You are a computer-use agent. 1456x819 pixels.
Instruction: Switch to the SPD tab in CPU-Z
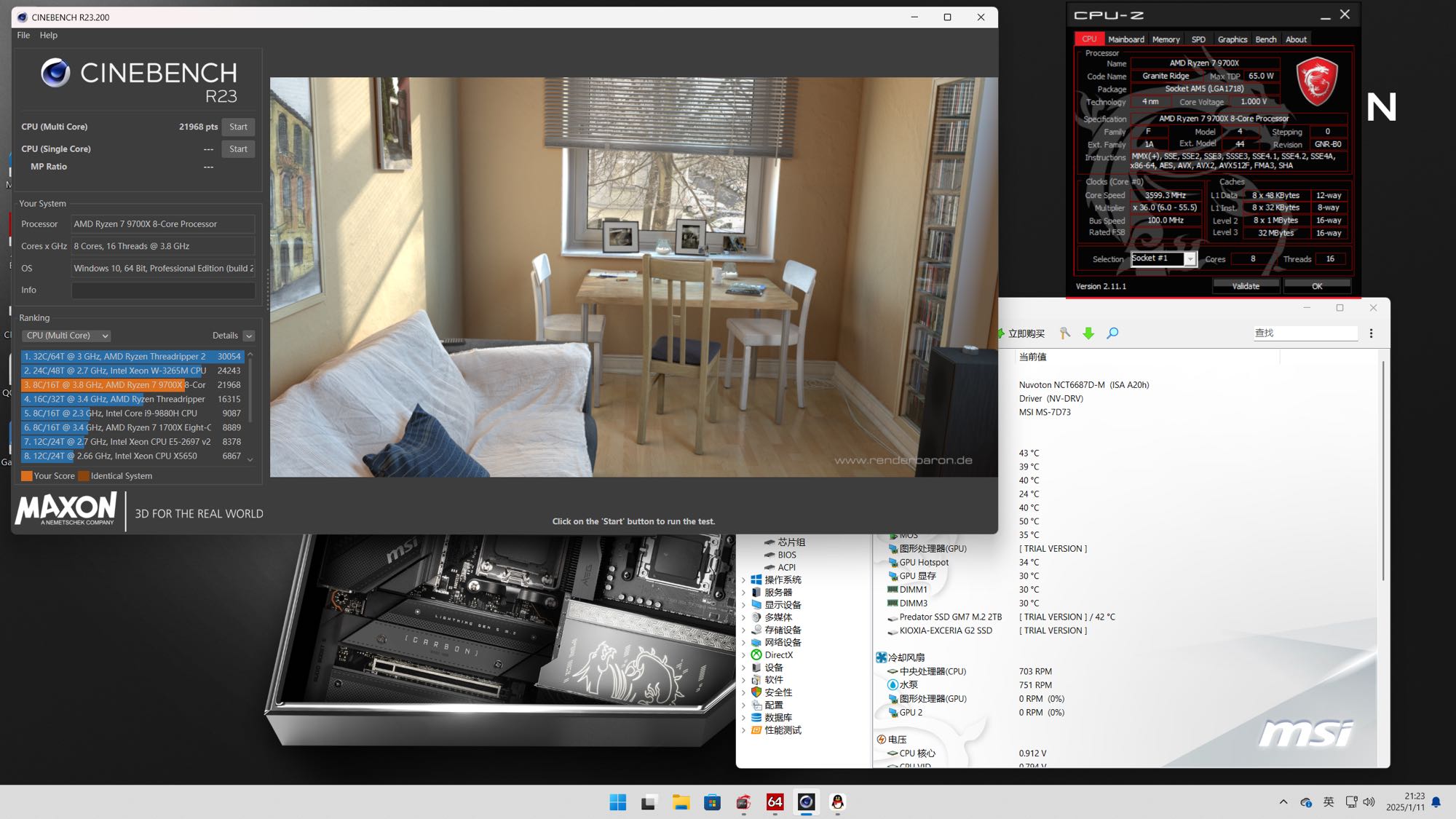coord(1198,39)
